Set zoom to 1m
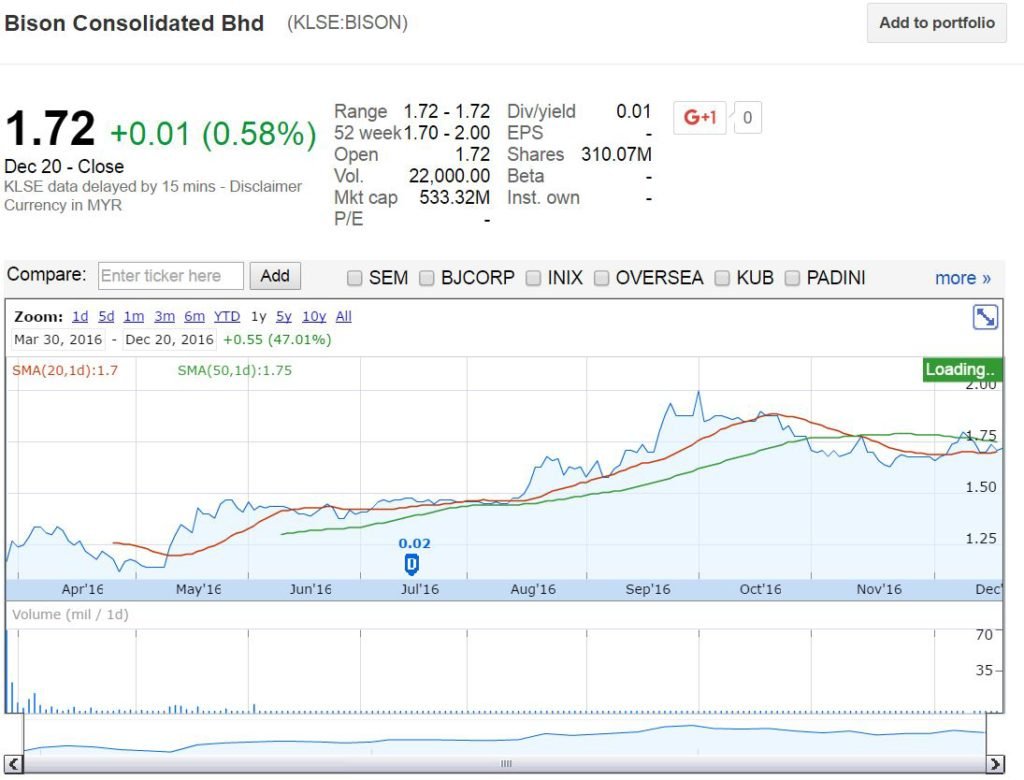1024x780 pixels. 133,316
